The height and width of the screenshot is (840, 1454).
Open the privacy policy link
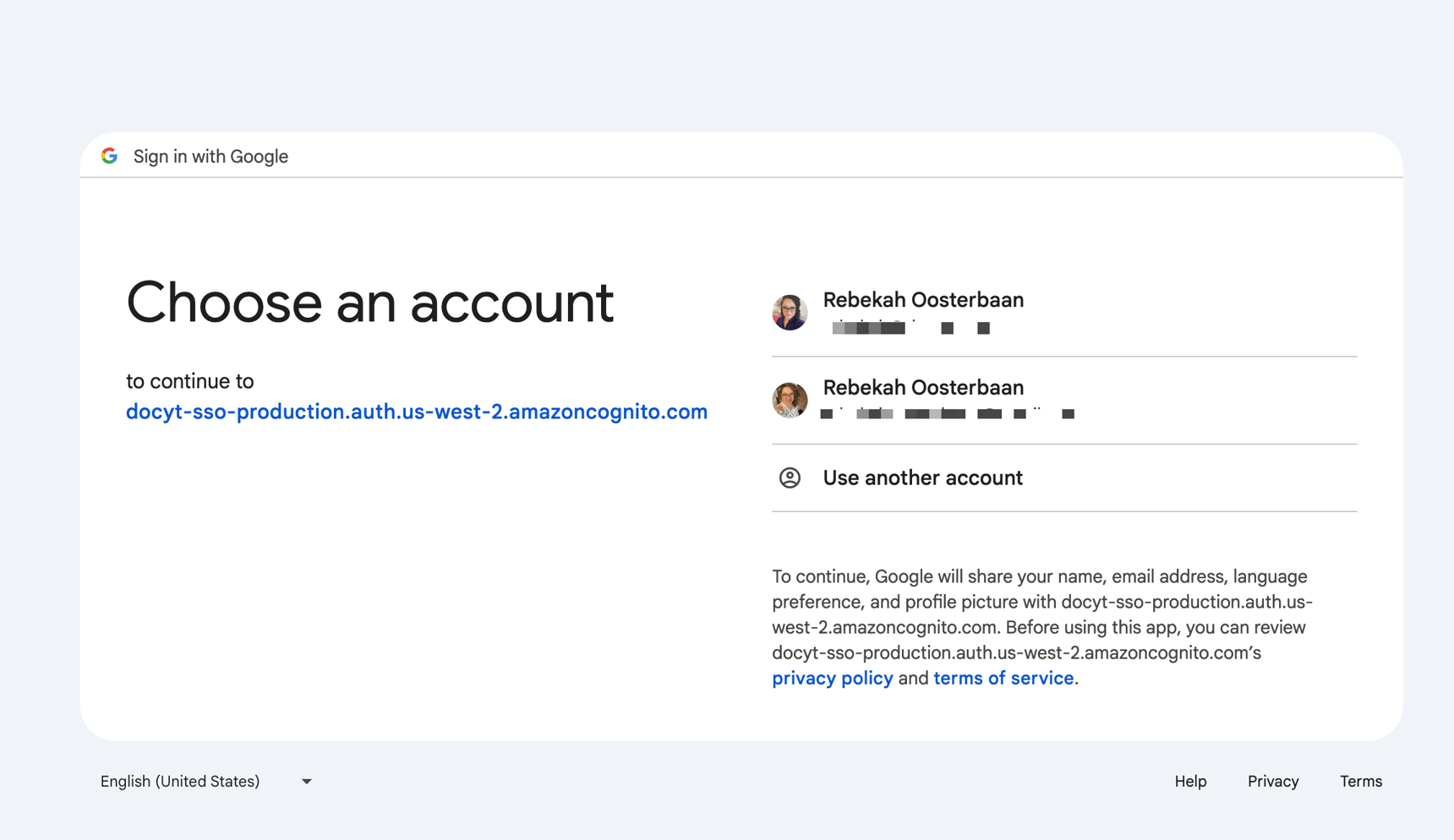(x=832, y=677)
